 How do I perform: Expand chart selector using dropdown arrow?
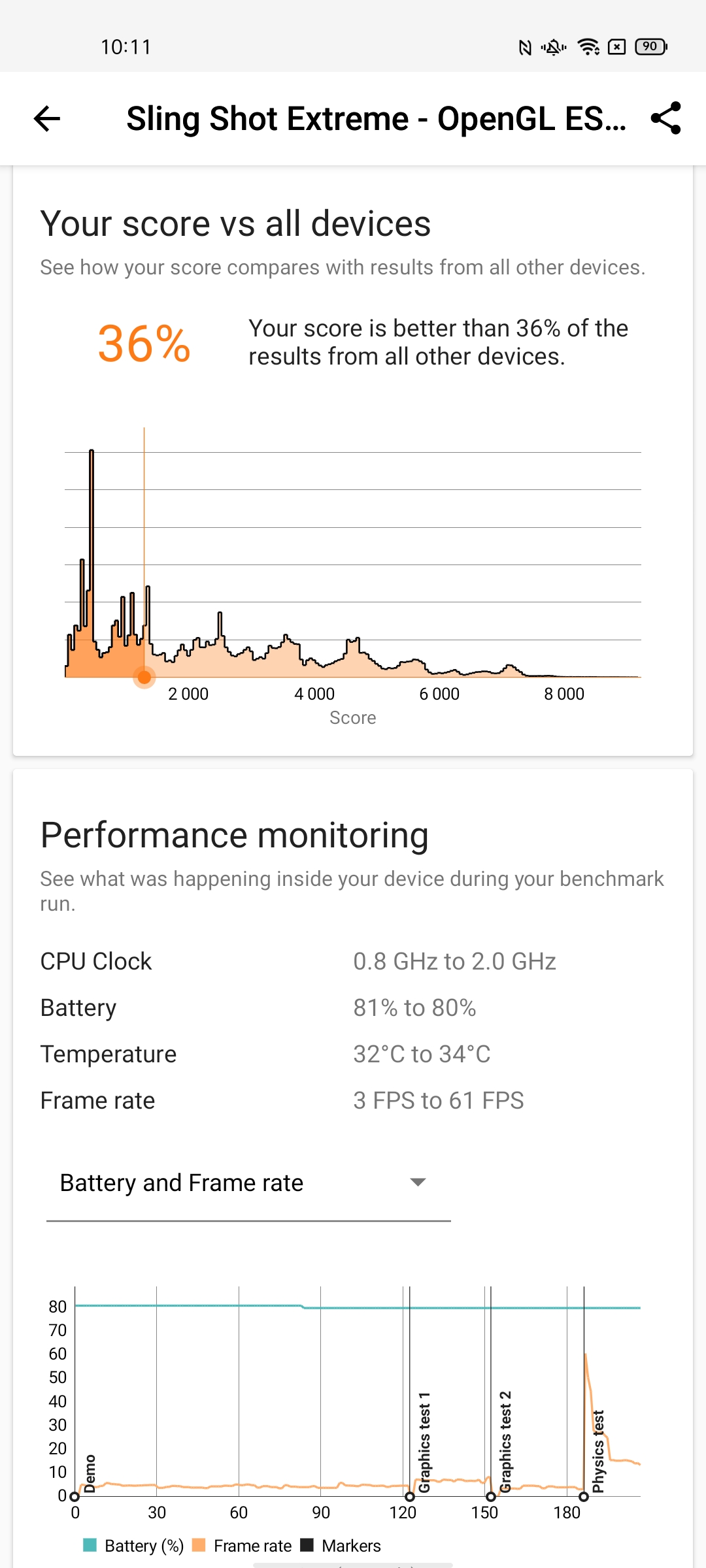tap(418, 1182)
